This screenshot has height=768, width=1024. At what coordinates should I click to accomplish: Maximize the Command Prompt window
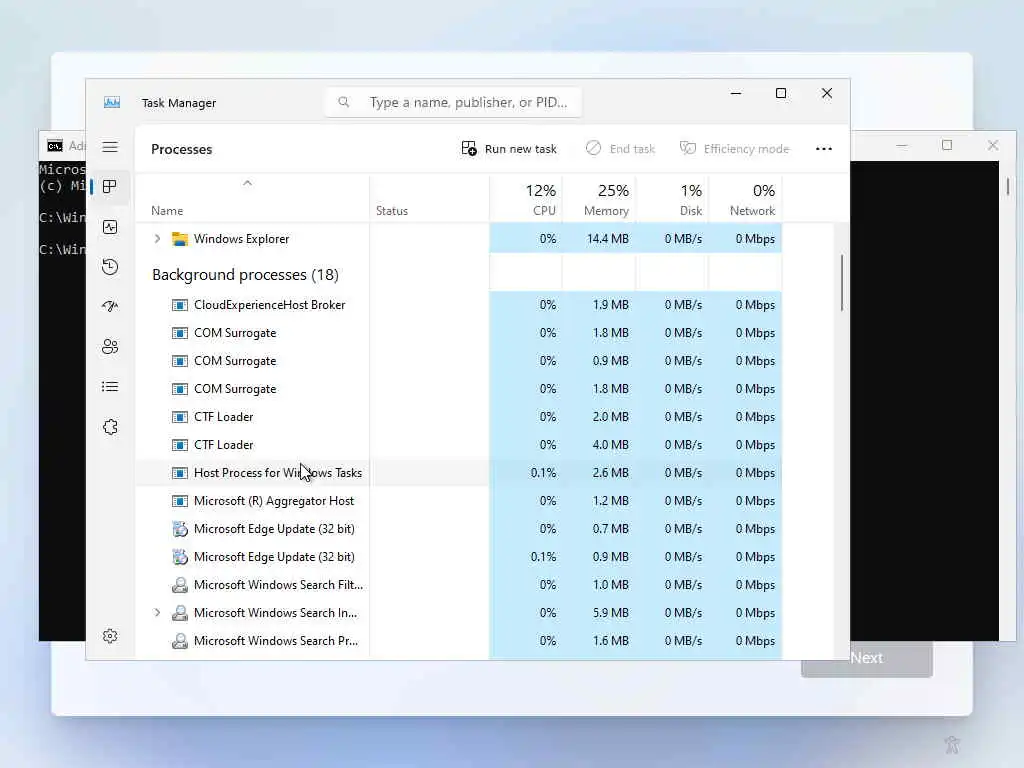947,145
